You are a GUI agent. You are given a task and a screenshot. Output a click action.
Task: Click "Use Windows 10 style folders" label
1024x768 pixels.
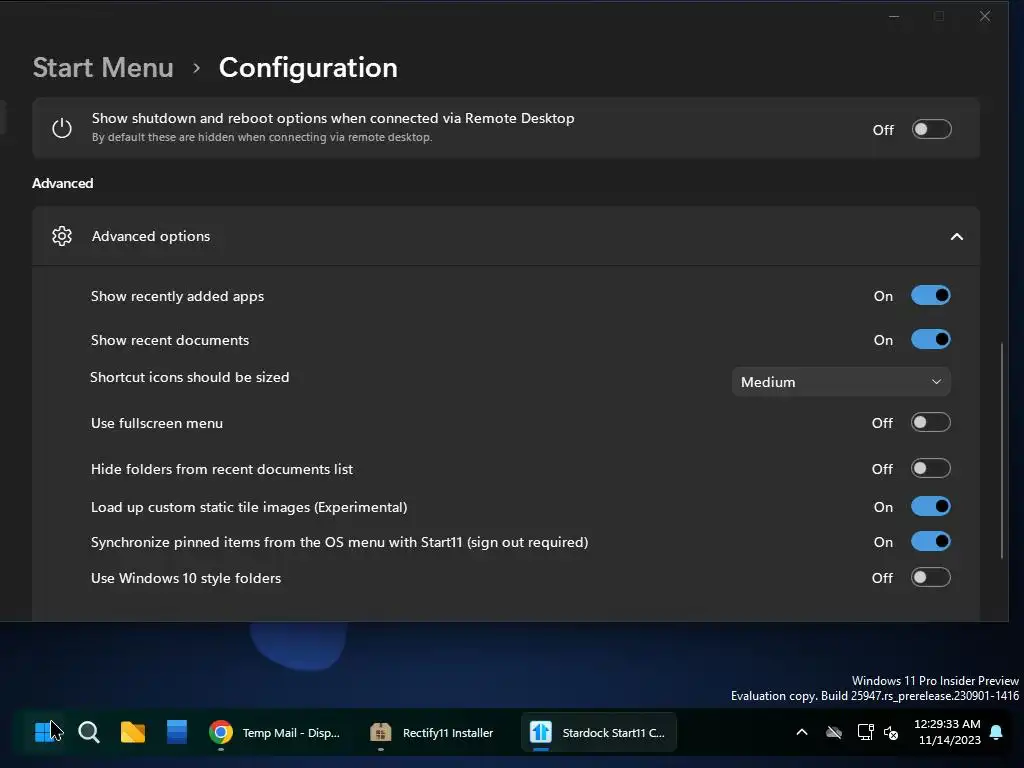coord(186,579)
